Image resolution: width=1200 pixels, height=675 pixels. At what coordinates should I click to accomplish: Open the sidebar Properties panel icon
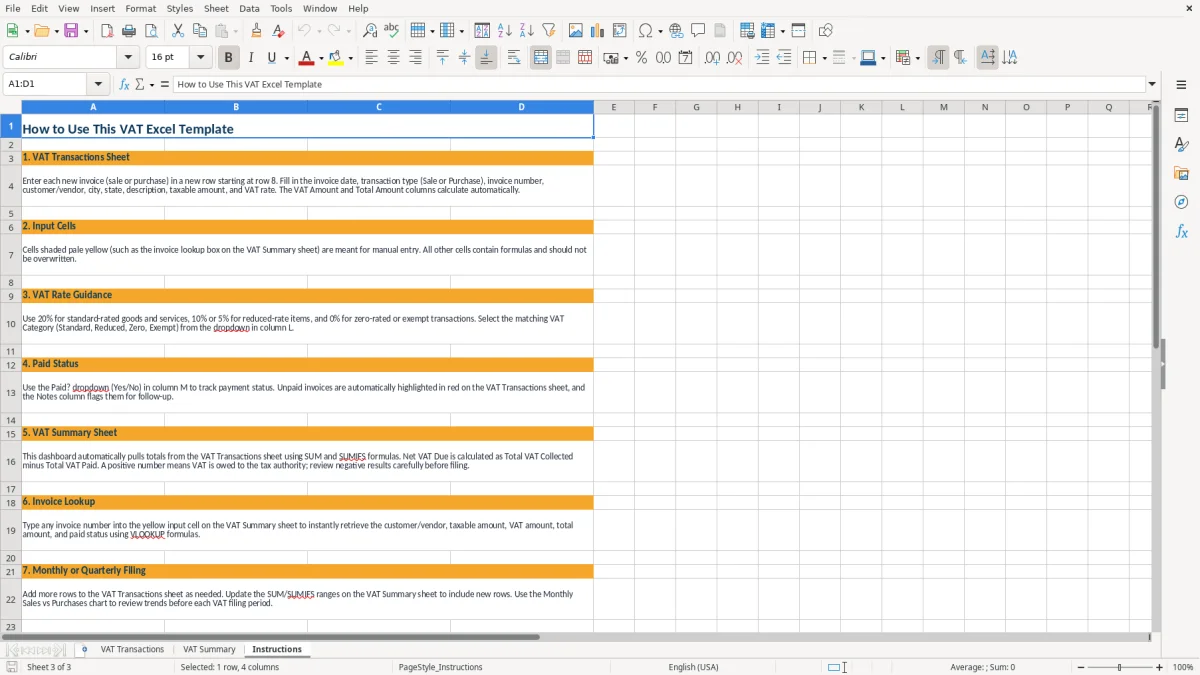[1181, 116]
